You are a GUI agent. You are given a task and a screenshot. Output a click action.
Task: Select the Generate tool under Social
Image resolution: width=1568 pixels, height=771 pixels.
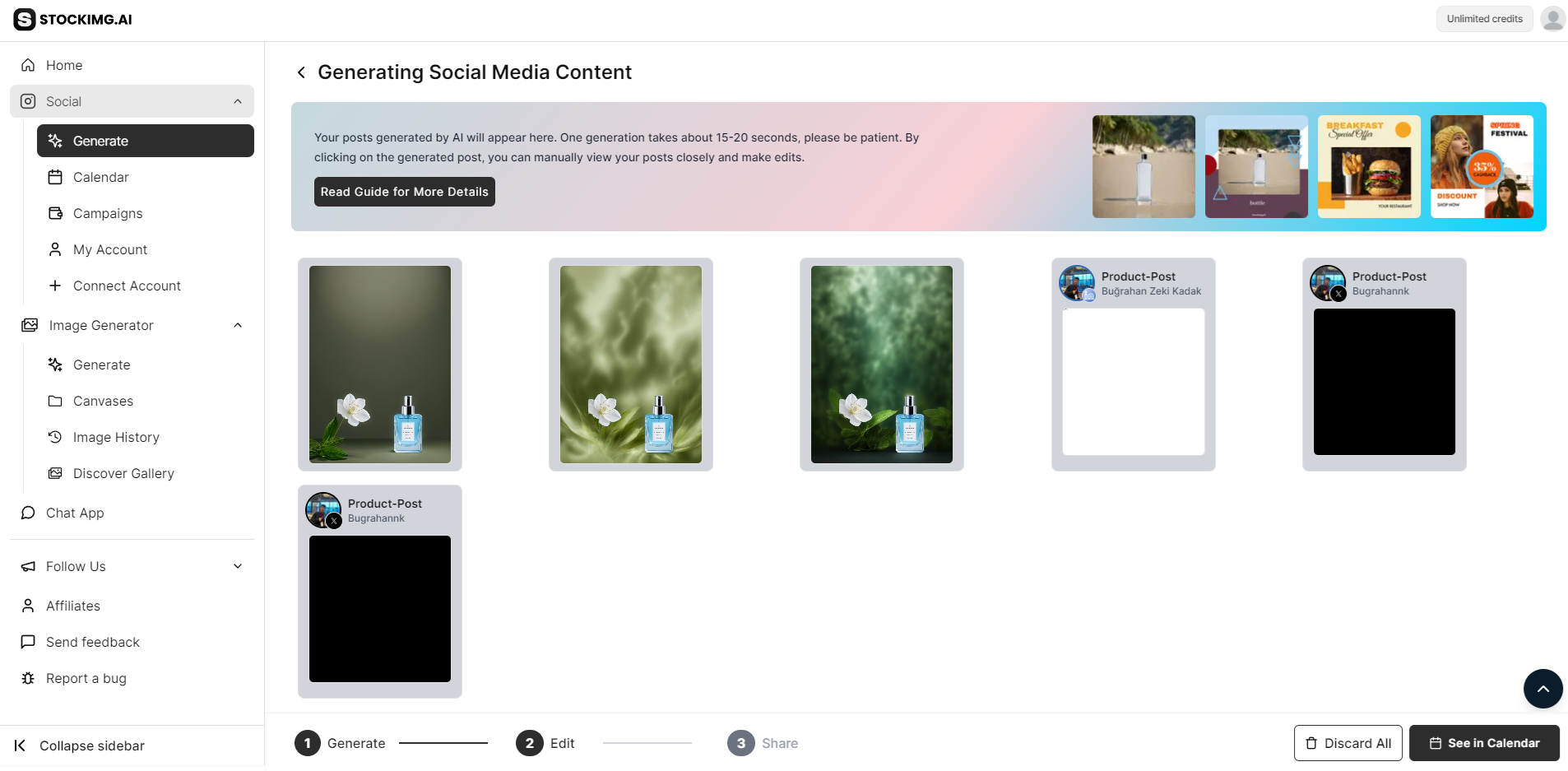pyautogui.click(x=100, y=141)
